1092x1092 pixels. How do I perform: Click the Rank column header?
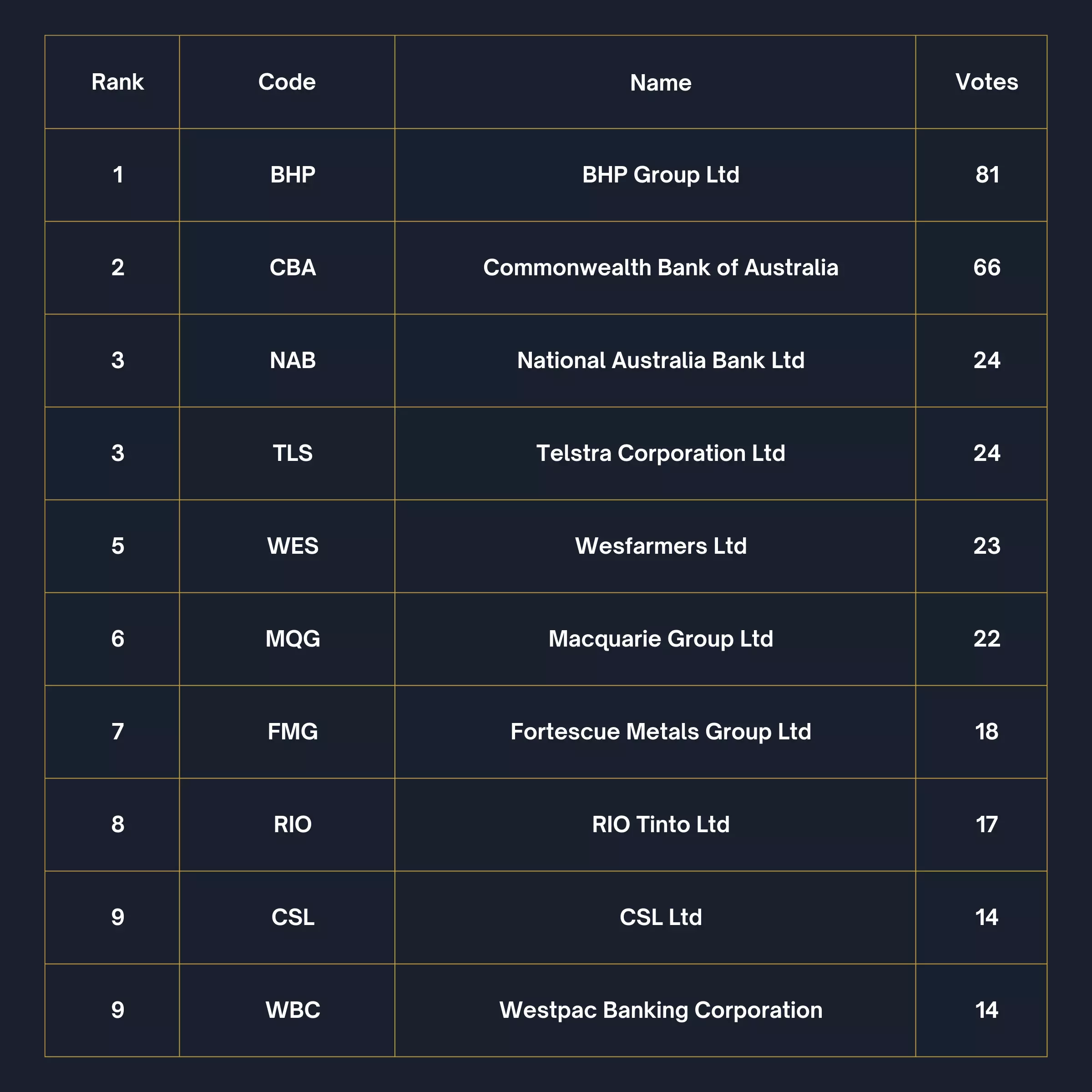[117, 82]
